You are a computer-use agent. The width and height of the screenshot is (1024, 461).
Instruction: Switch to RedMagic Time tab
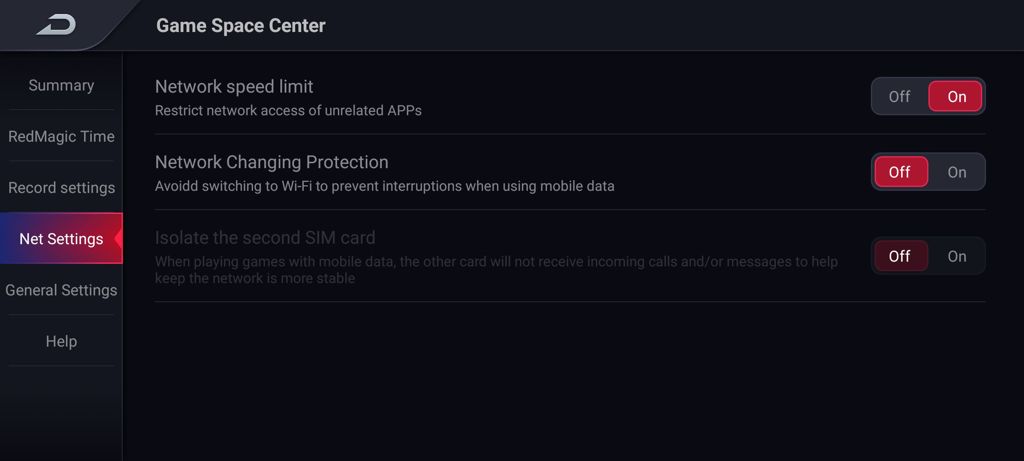click(61, 136)
